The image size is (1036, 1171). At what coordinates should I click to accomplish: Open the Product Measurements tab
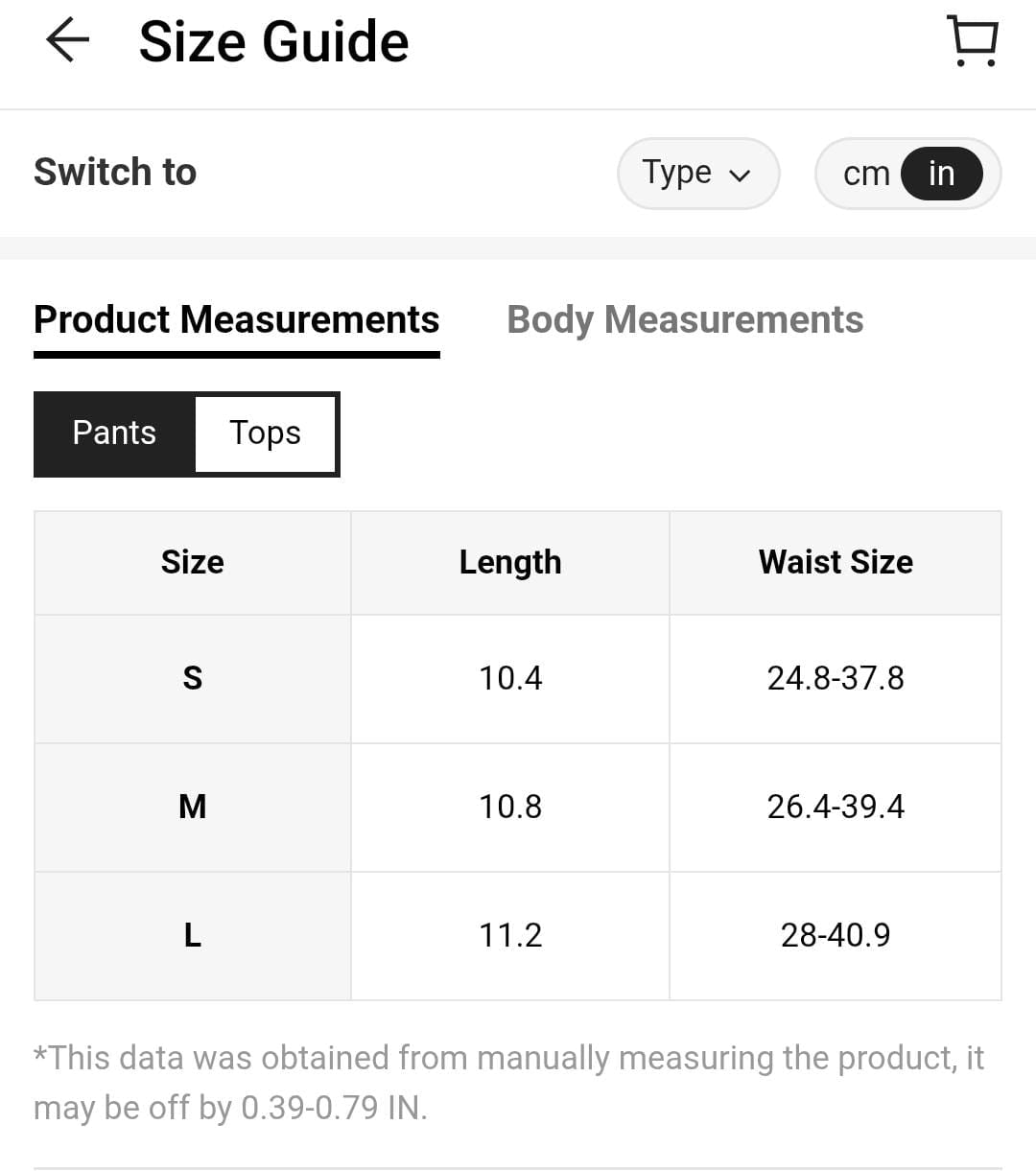tap(236, 320)
